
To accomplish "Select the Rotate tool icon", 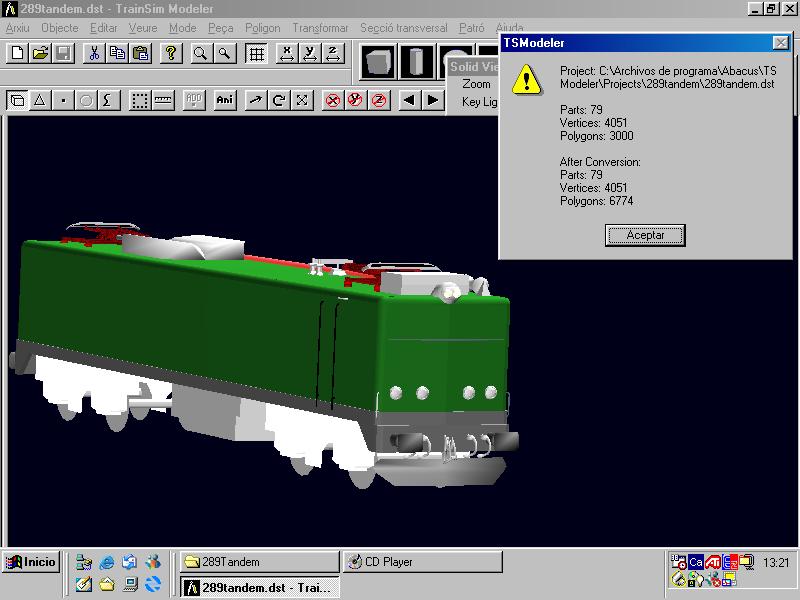I will click(280, 100).
